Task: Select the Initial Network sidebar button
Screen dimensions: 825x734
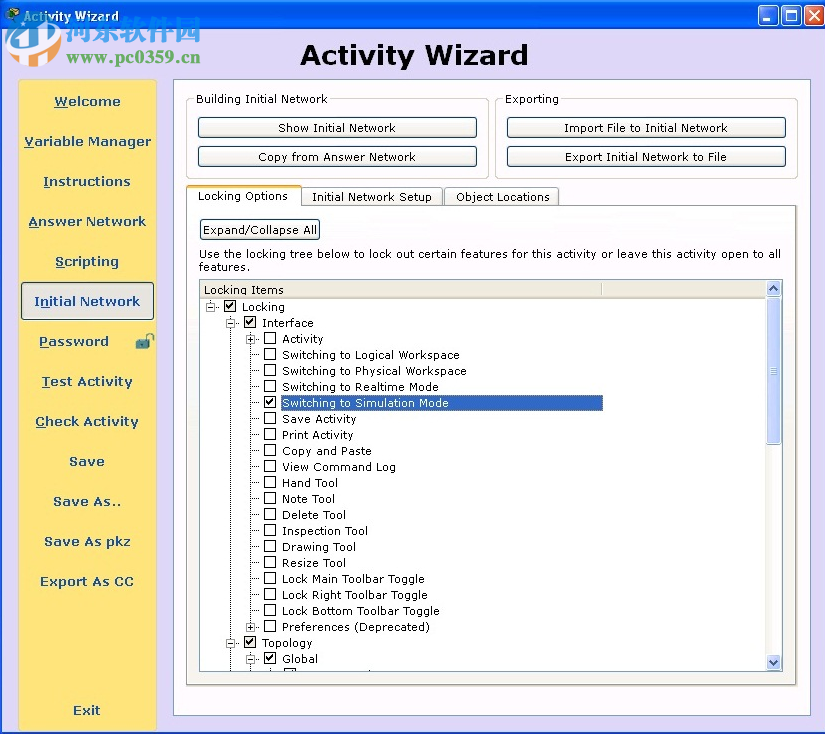Action: pyautogui.click(x=87, y=301)
